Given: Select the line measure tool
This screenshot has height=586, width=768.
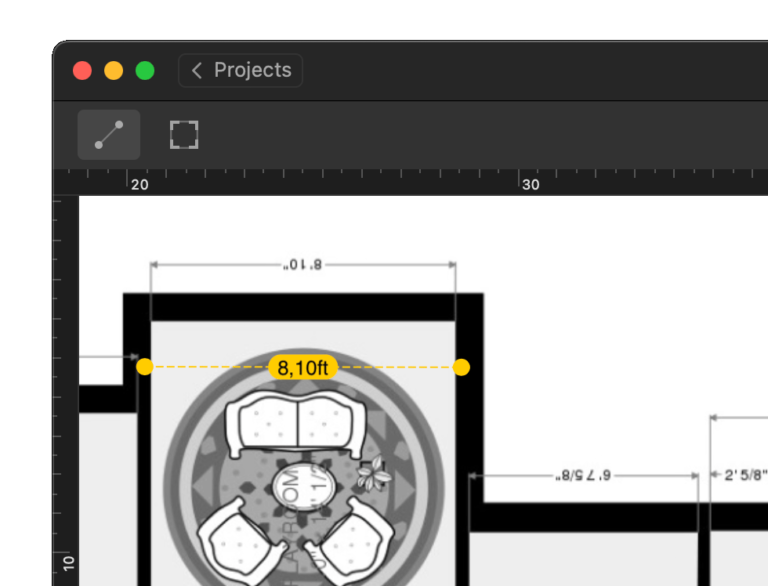Looking at the screenshot, I should pyautogui.click(x=109, y=135).
